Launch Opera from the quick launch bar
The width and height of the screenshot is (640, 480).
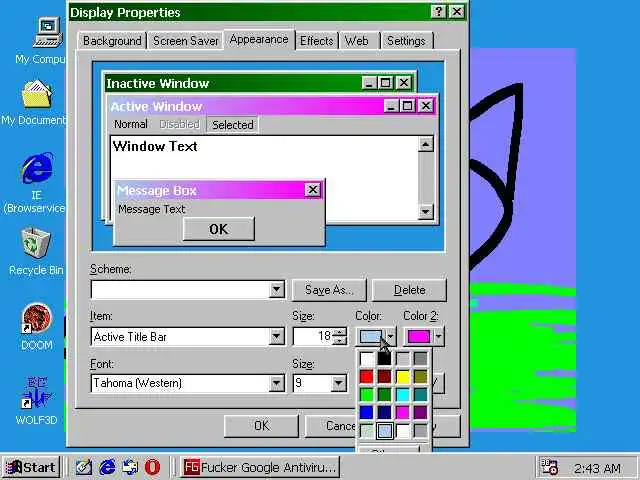(153, 467)
